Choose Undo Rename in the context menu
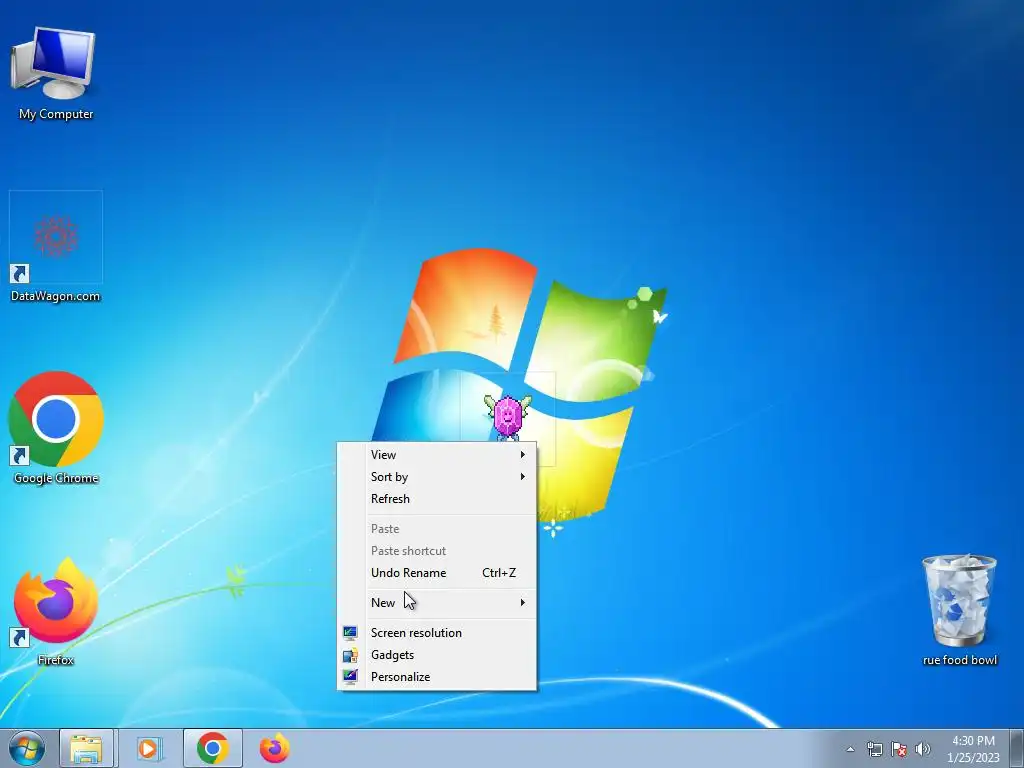The image size is (1024, 768). (x=437, y=573)
